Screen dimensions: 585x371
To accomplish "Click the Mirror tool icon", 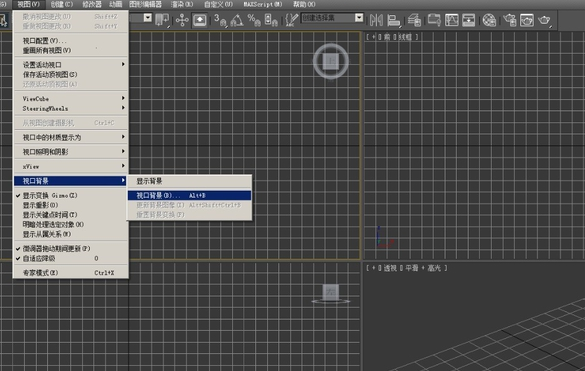I will (376, 20).
